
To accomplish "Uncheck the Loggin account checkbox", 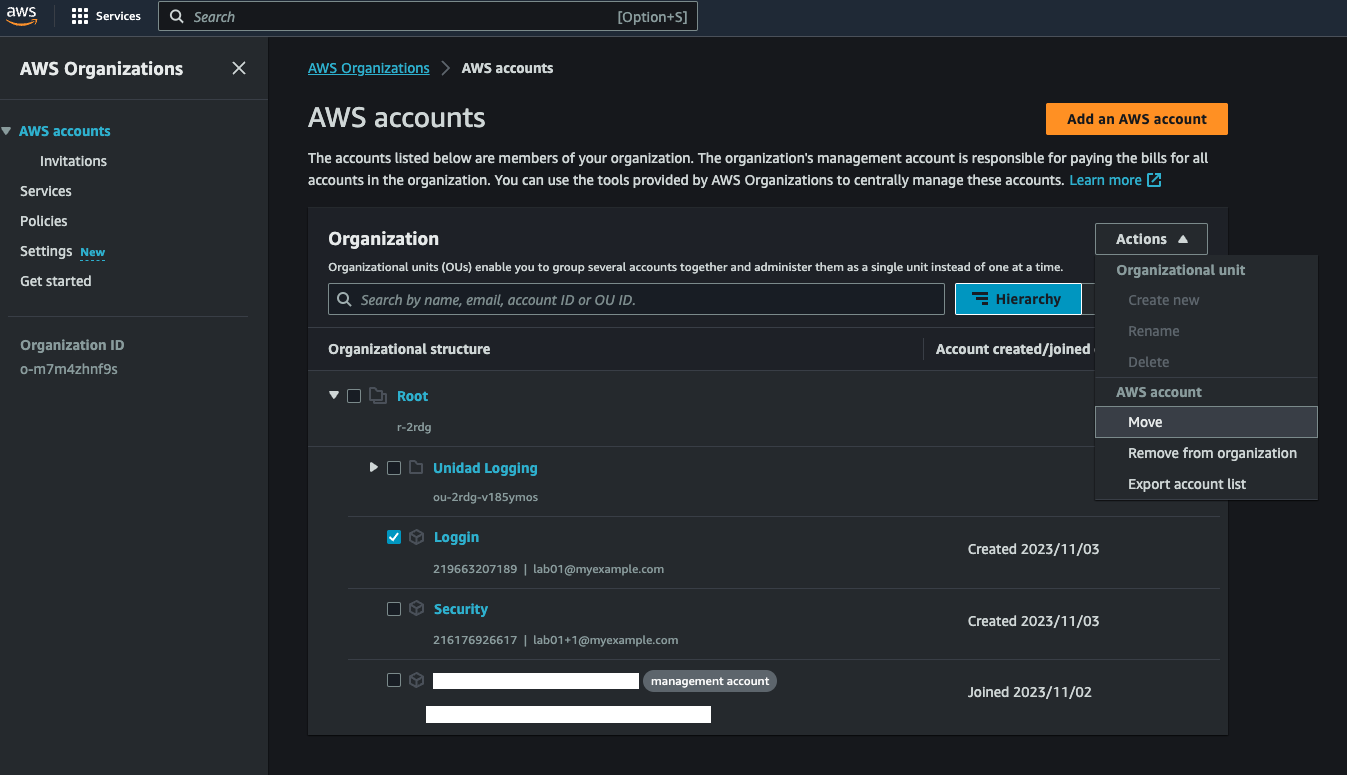I will click(x=394, y=537).
